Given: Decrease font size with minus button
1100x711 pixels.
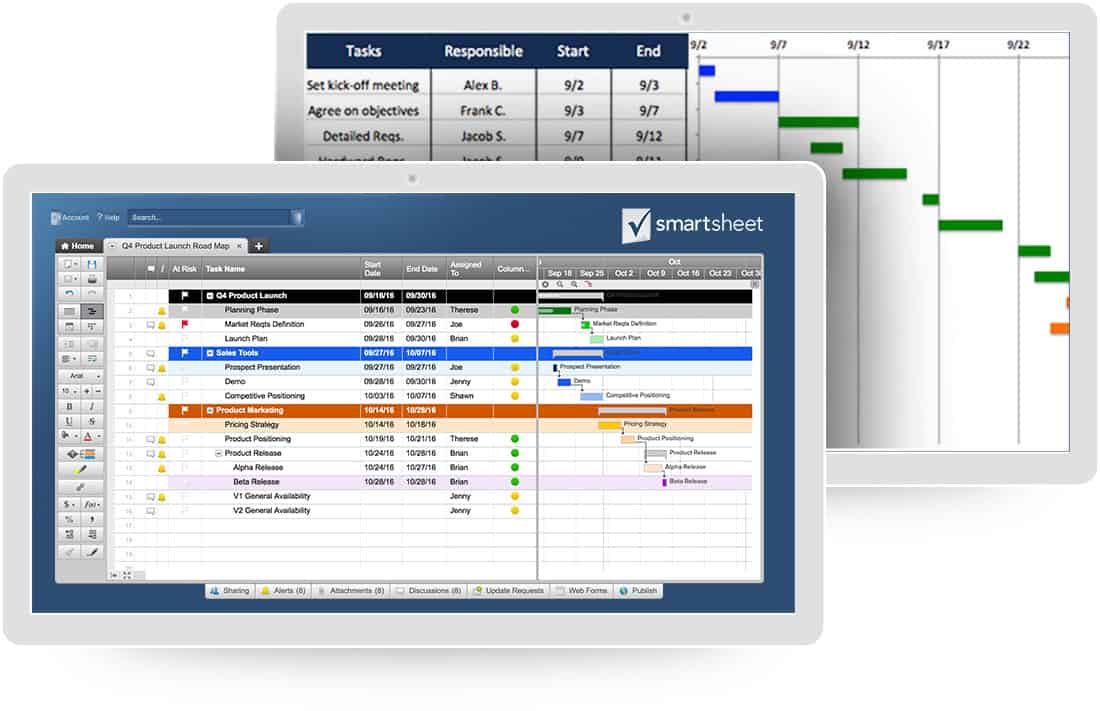Looking at the screenshot, I should pyautogui.click(x=98, y=390).
